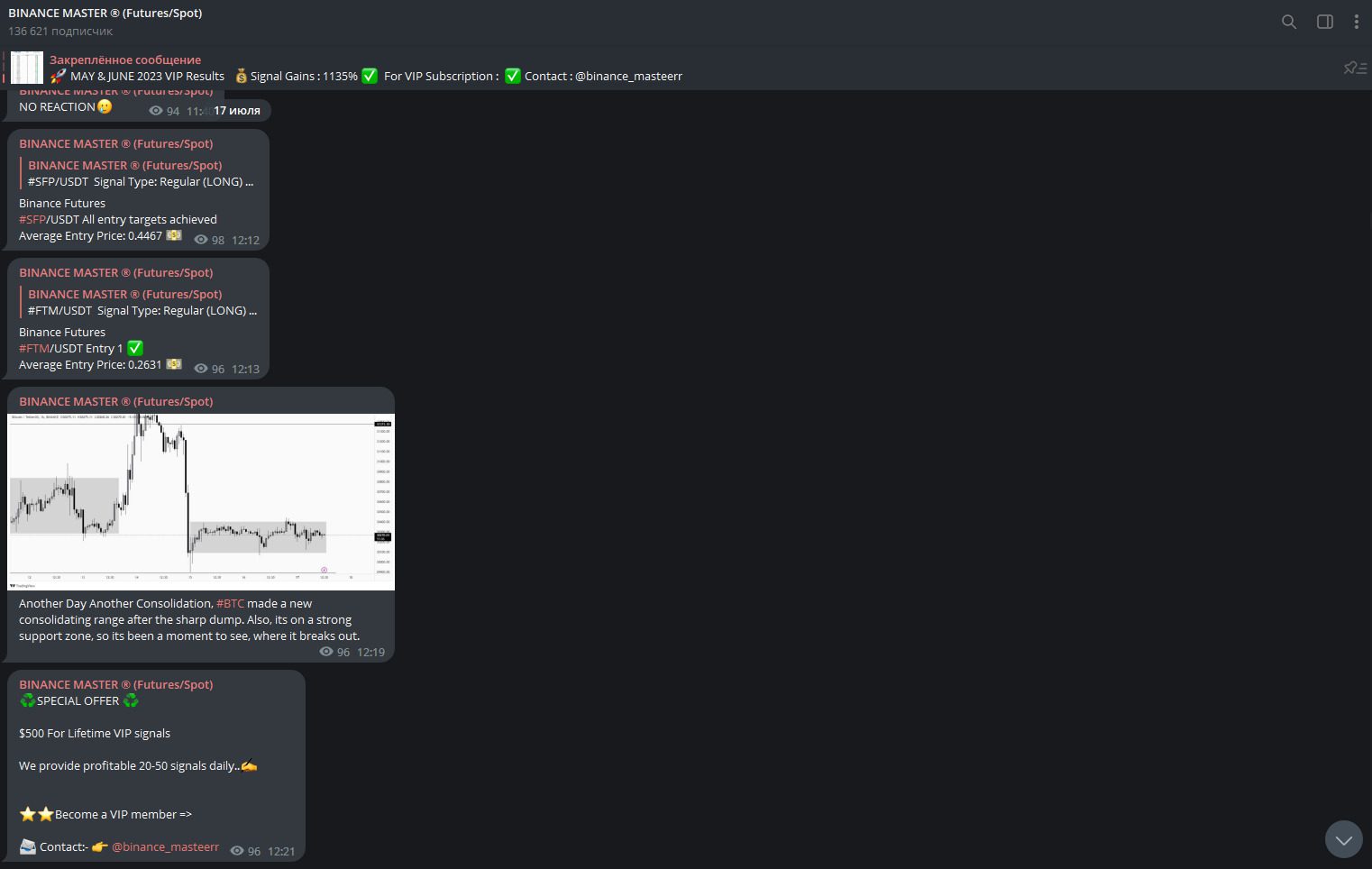Click the '136 621 подписчик' subscriber count

click(60, 32)
